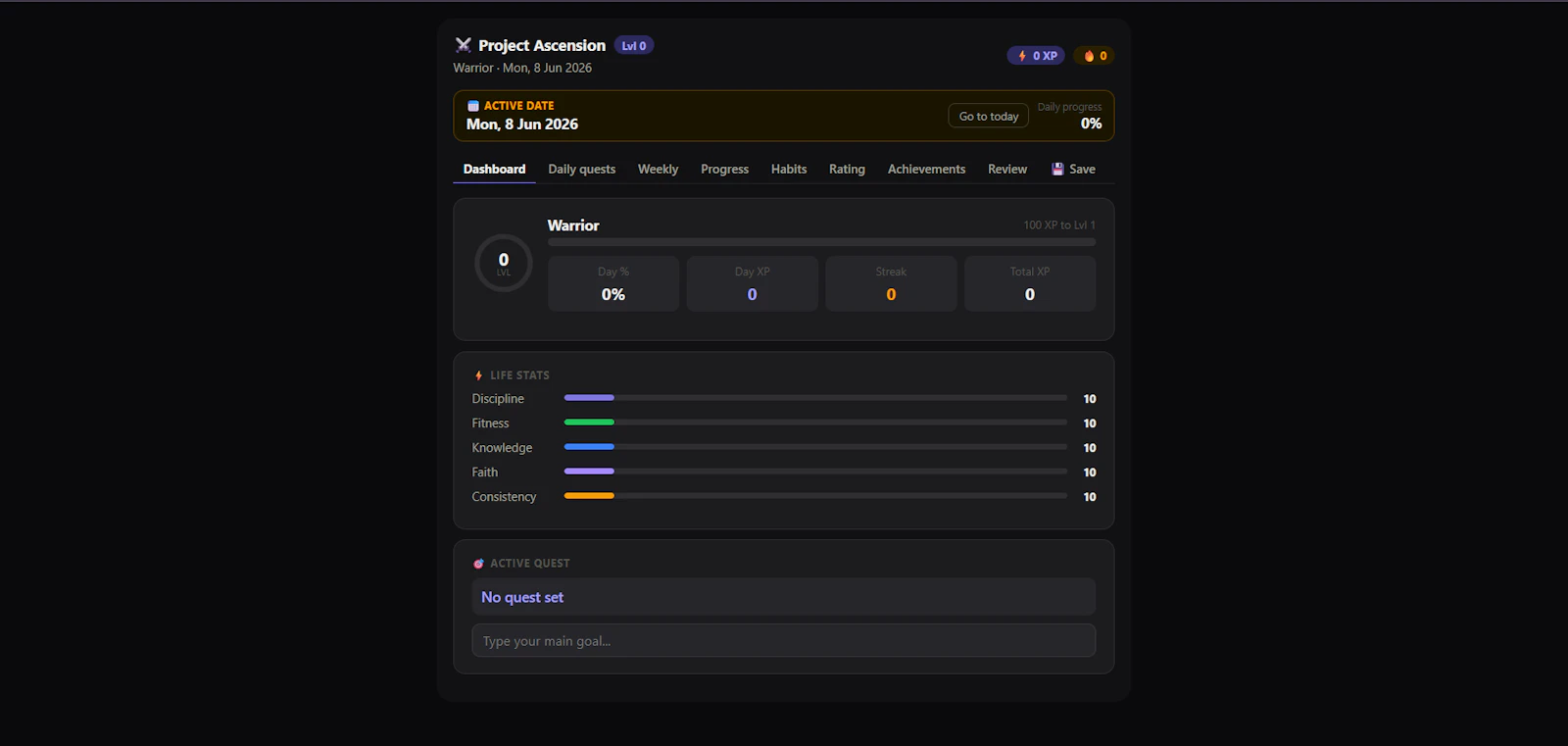
Task: Click the Warrior subtitle under Project Ascension
Action: [473, 68]
